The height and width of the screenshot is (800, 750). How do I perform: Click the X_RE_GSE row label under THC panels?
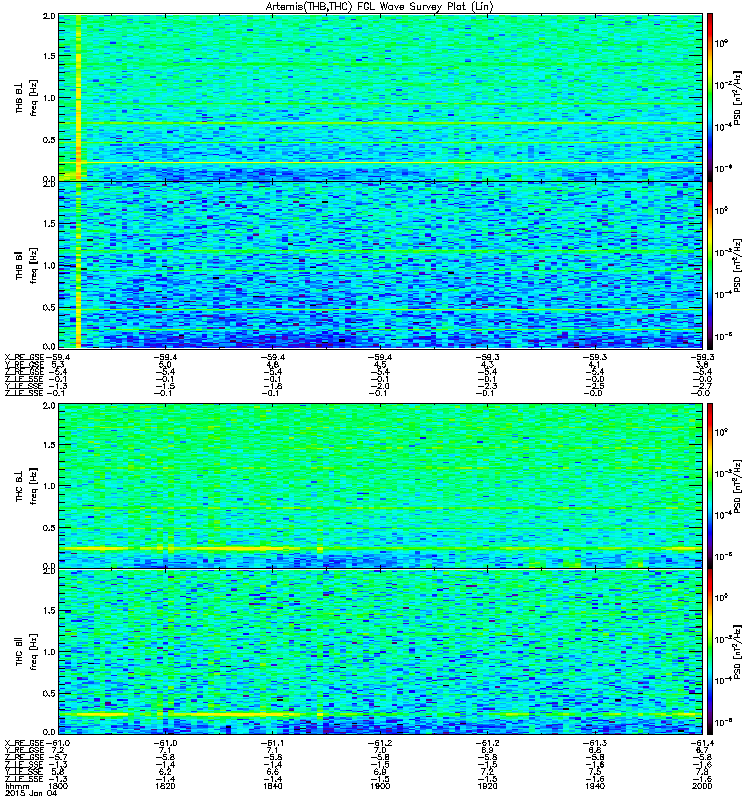[x=24, y=743]
